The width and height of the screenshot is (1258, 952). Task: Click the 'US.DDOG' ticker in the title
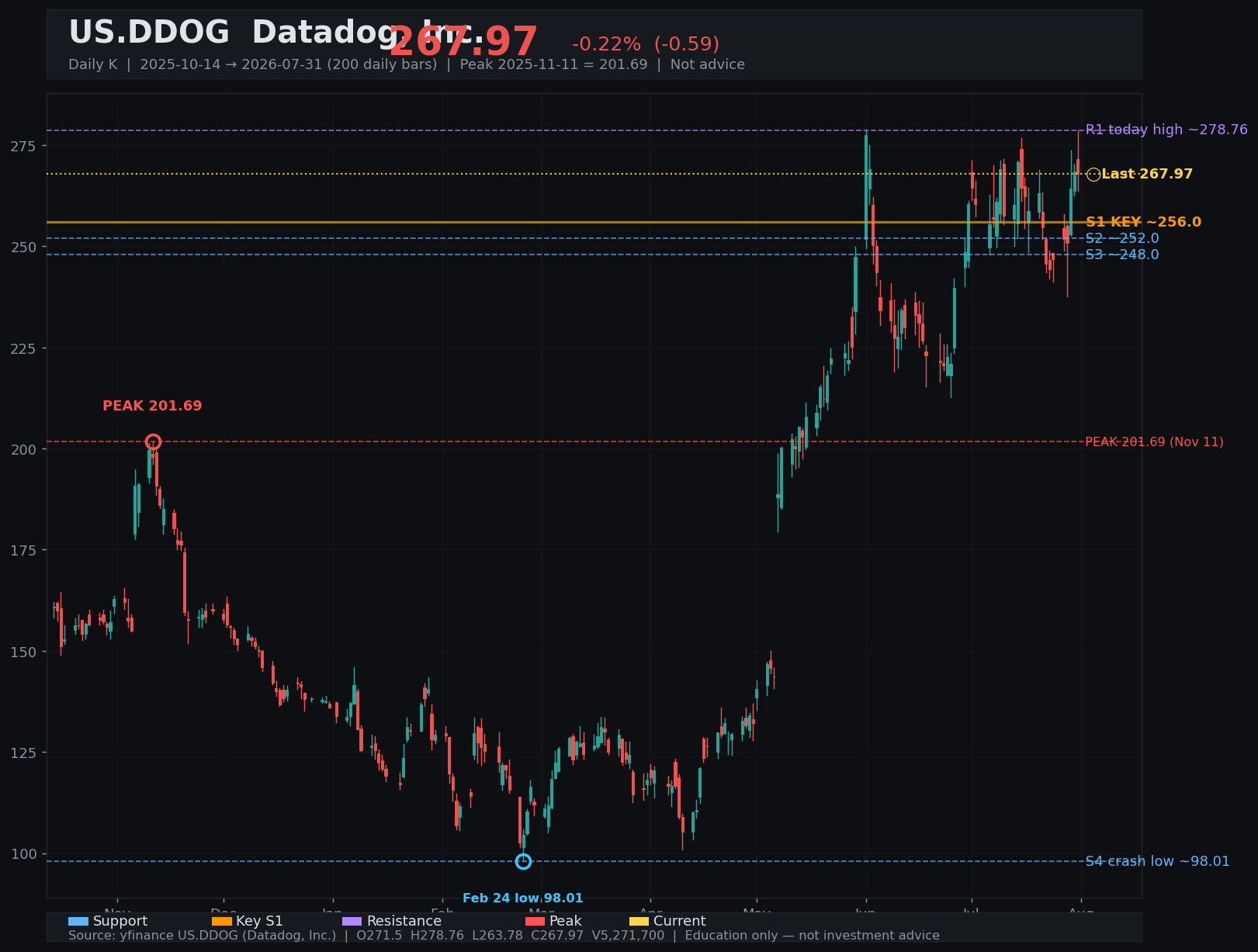coord(149,33)
